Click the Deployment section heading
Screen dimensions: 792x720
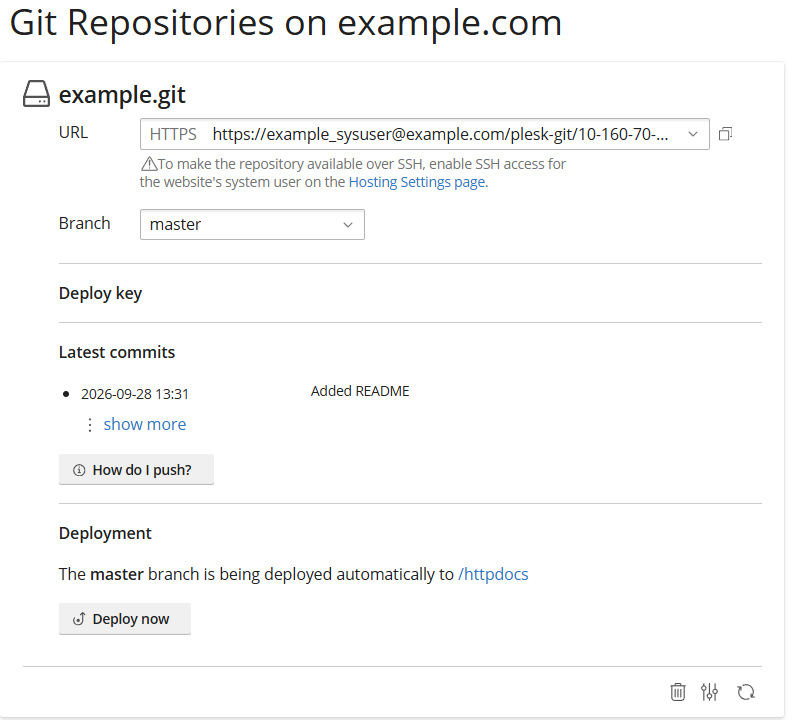click(105, 534)
